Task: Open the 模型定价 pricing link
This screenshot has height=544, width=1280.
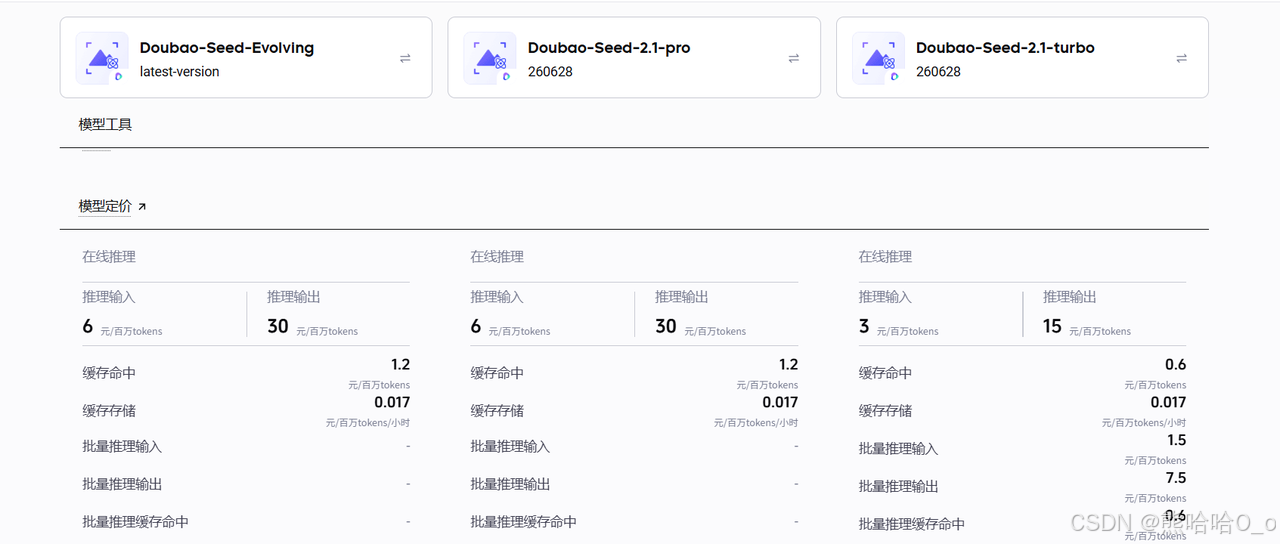Action: pyautogui.click(x=105, y=206)
